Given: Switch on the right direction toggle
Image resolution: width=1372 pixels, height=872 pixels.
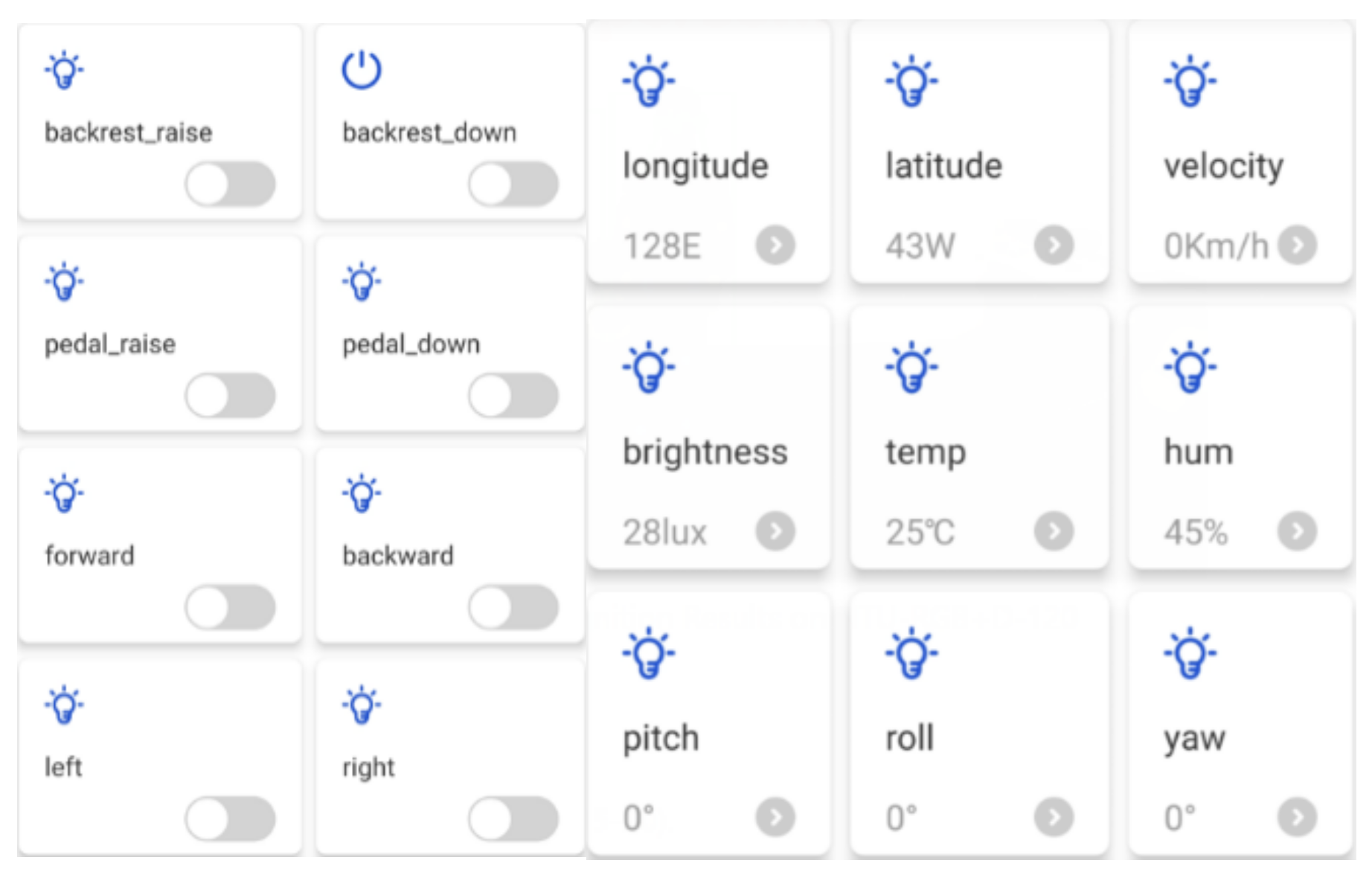Looking at the screenshot, I should (x=513, y=818).
